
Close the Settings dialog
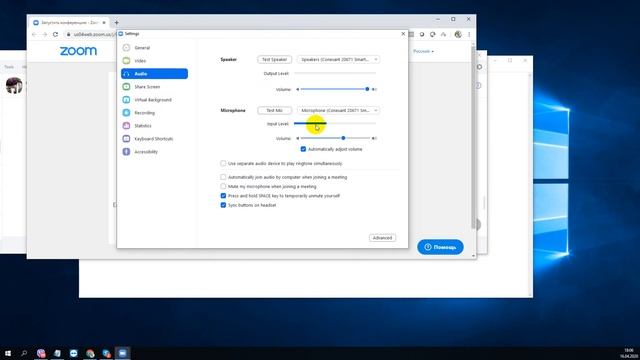(403, 34)
